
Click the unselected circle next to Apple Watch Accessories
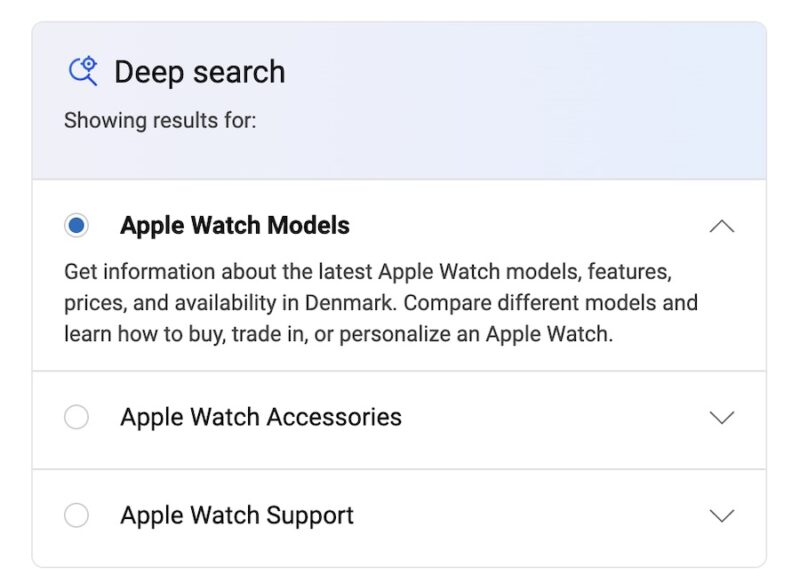78,417
